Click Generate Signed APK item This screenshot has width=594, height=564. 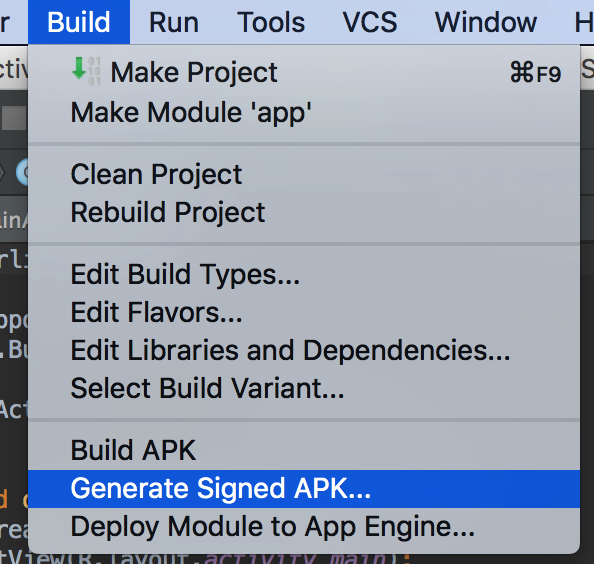(304, 489)
